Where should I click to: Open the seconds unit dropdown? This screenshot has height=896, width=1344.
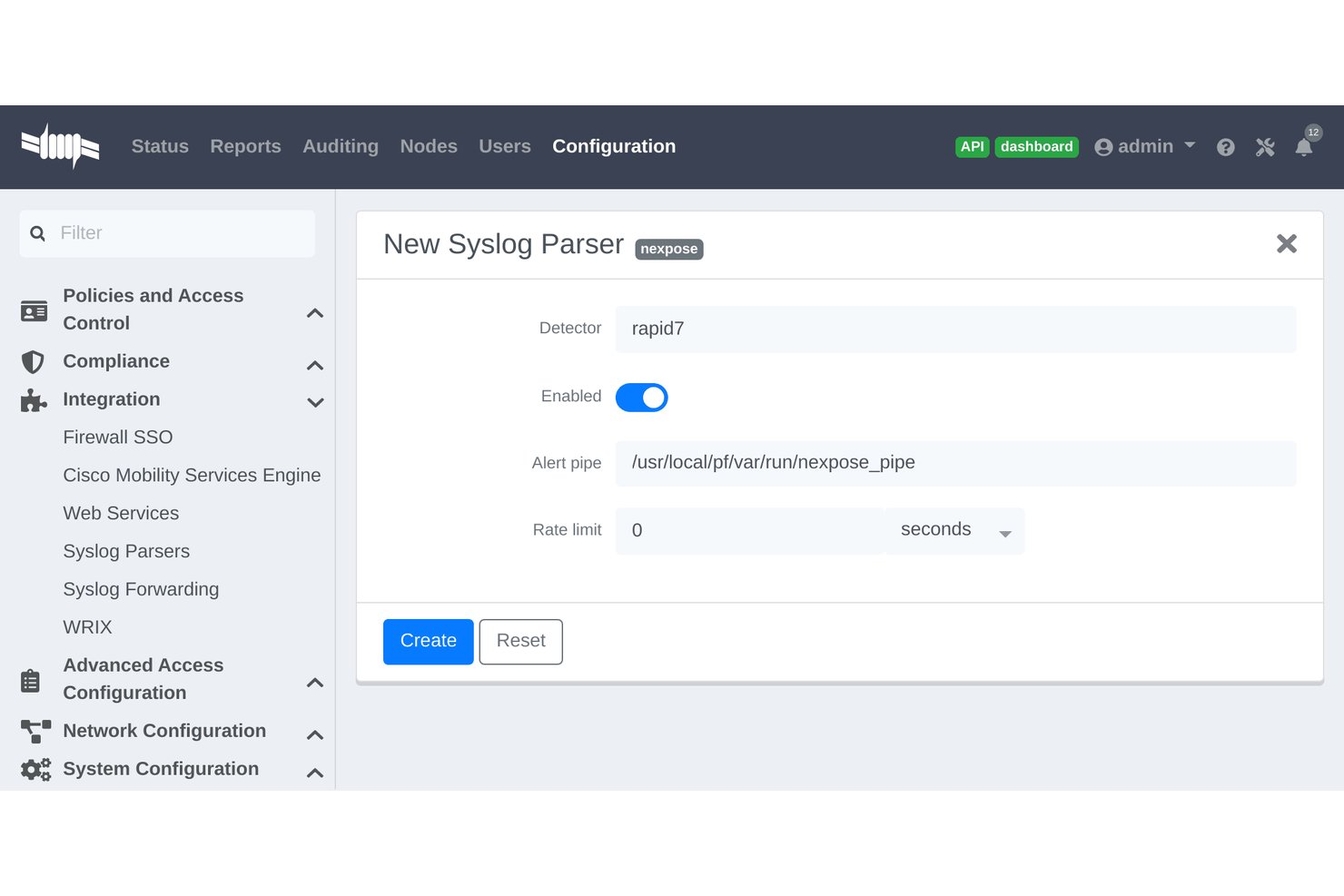click(954, 530)
